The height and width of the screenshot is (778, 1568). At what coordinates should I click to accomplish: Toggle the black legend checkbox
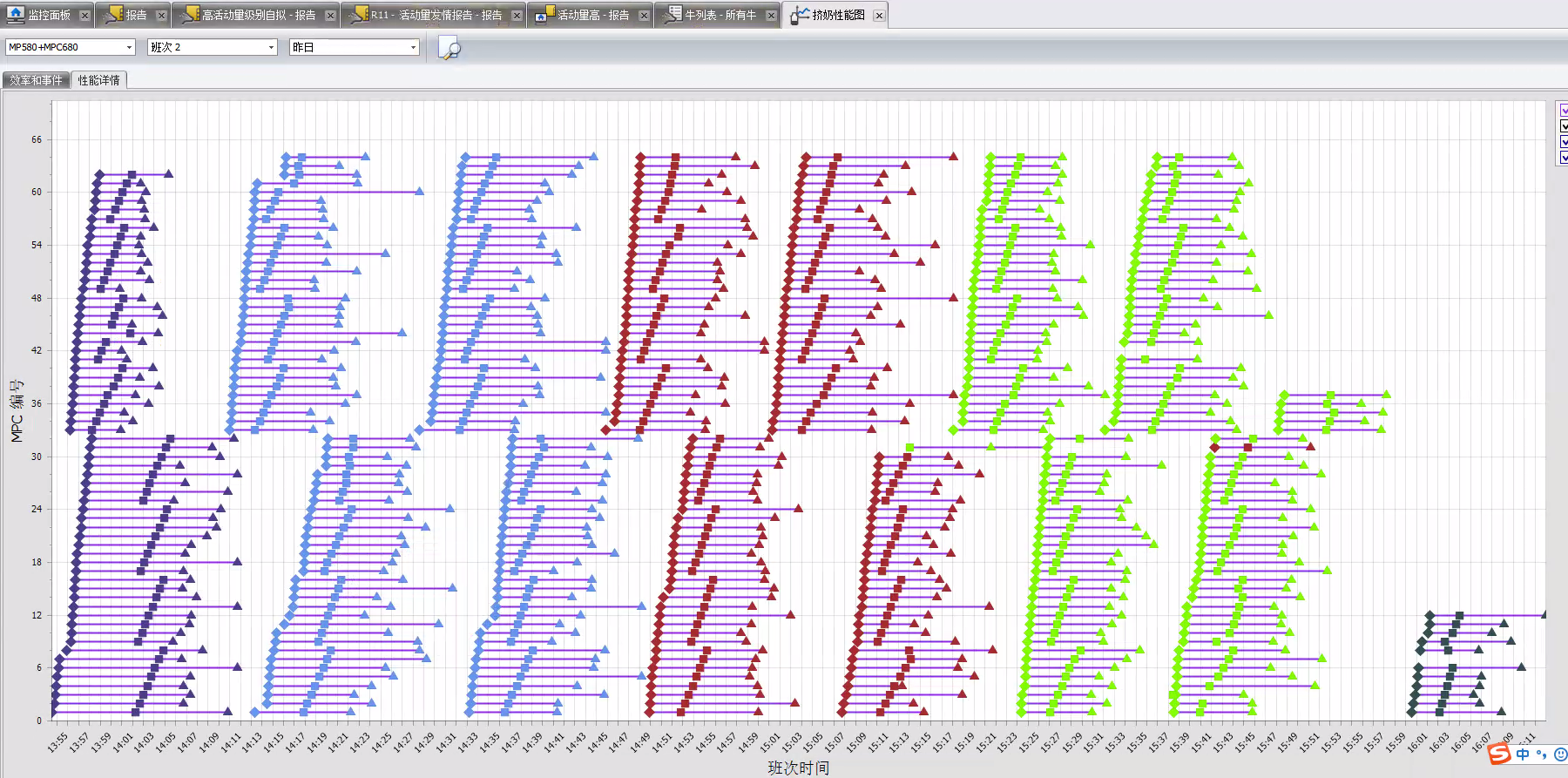[x=1565, y=126]
